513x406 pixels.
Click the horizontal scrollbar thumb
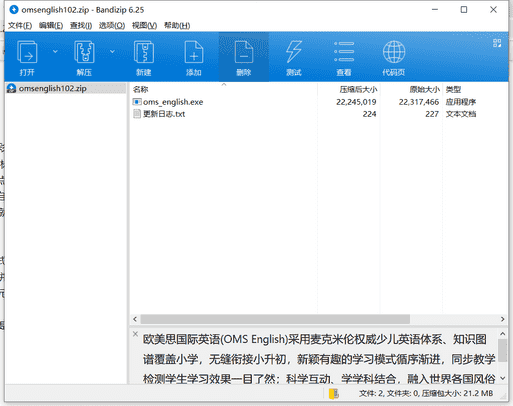(x=275, y=319)
